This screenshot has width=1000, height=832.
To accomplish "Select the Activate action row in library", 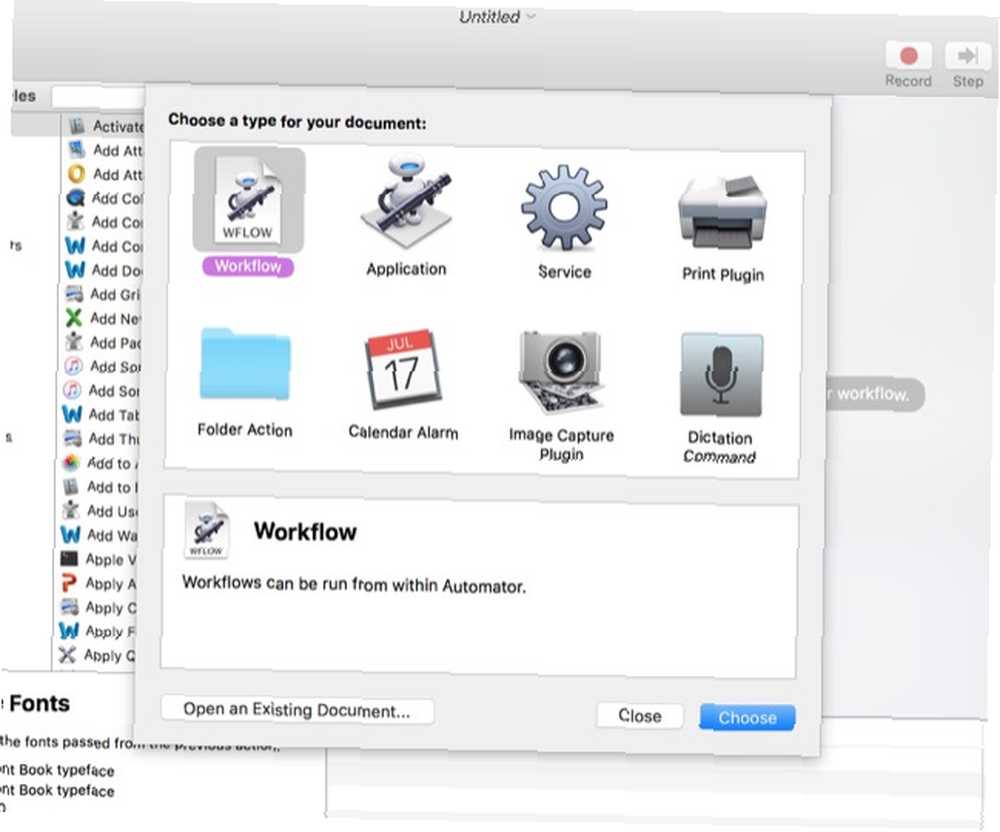I will point(106,126).
